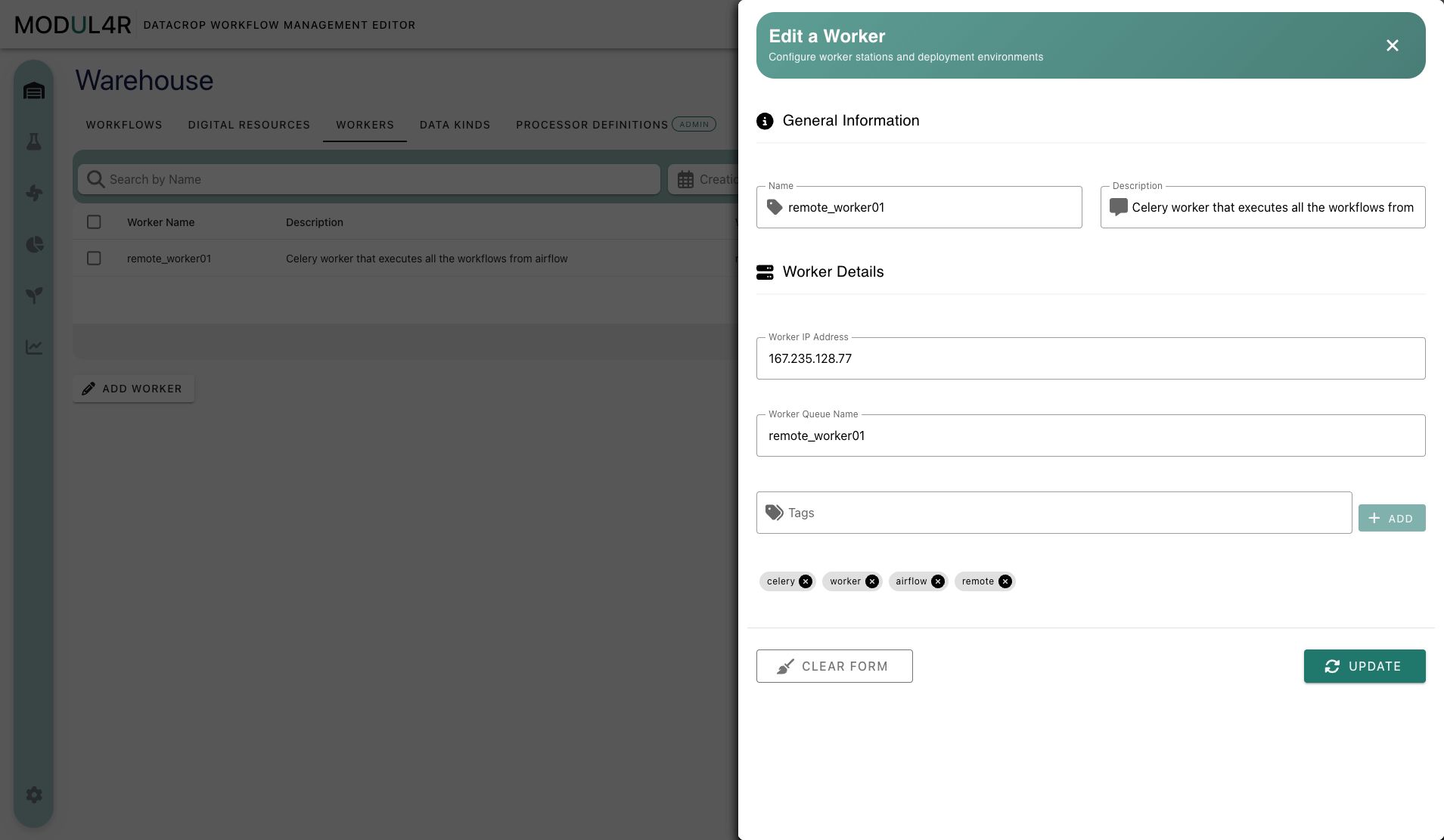Switch to the Data Kinds tab
The width and height of the screenshot is (1444, 840).
(455, 125)
